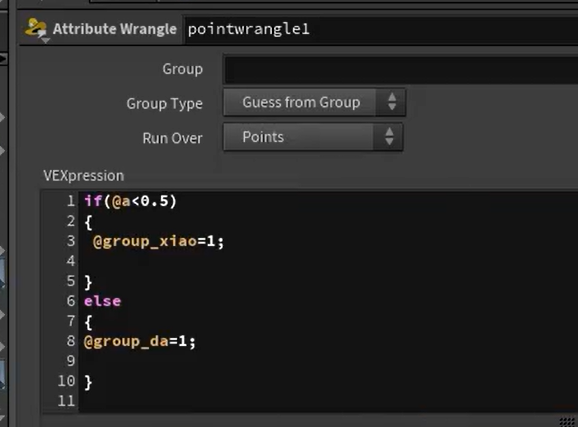The width and height of the screenshot is (578, 427).
Task: Click the closing brace on line 10
Action: 88,382
